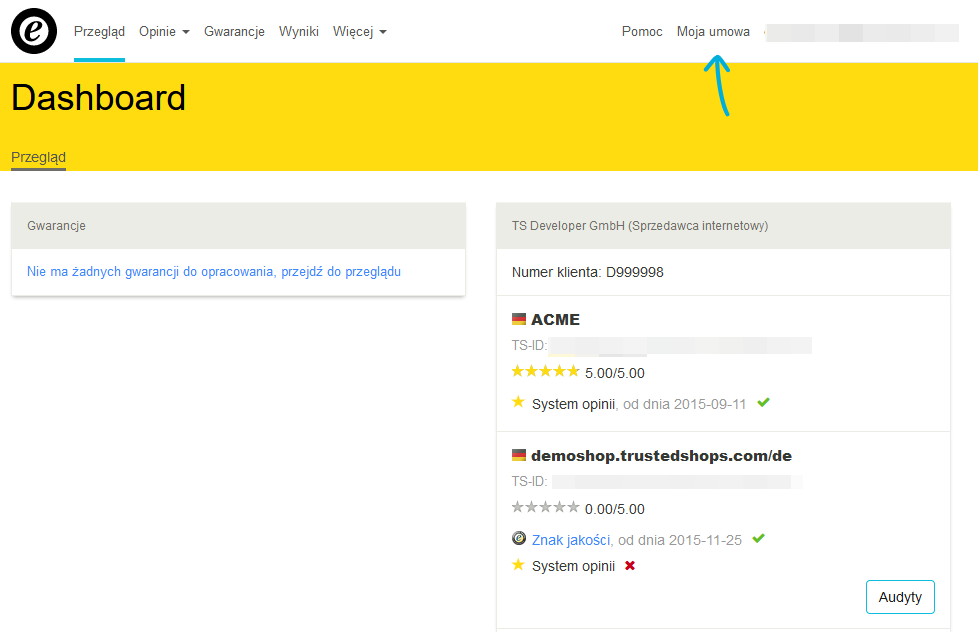
Task: Select the Przegląd tab under Dashboard
Action: pyautogui.click(x=38, y=158)
